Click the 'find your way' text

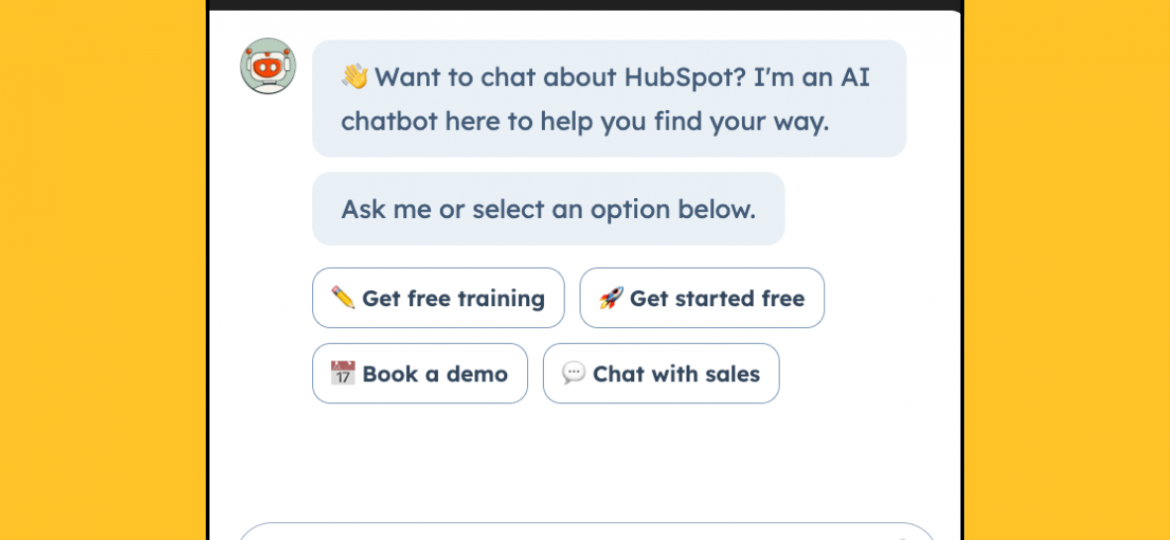click(738, 122)
